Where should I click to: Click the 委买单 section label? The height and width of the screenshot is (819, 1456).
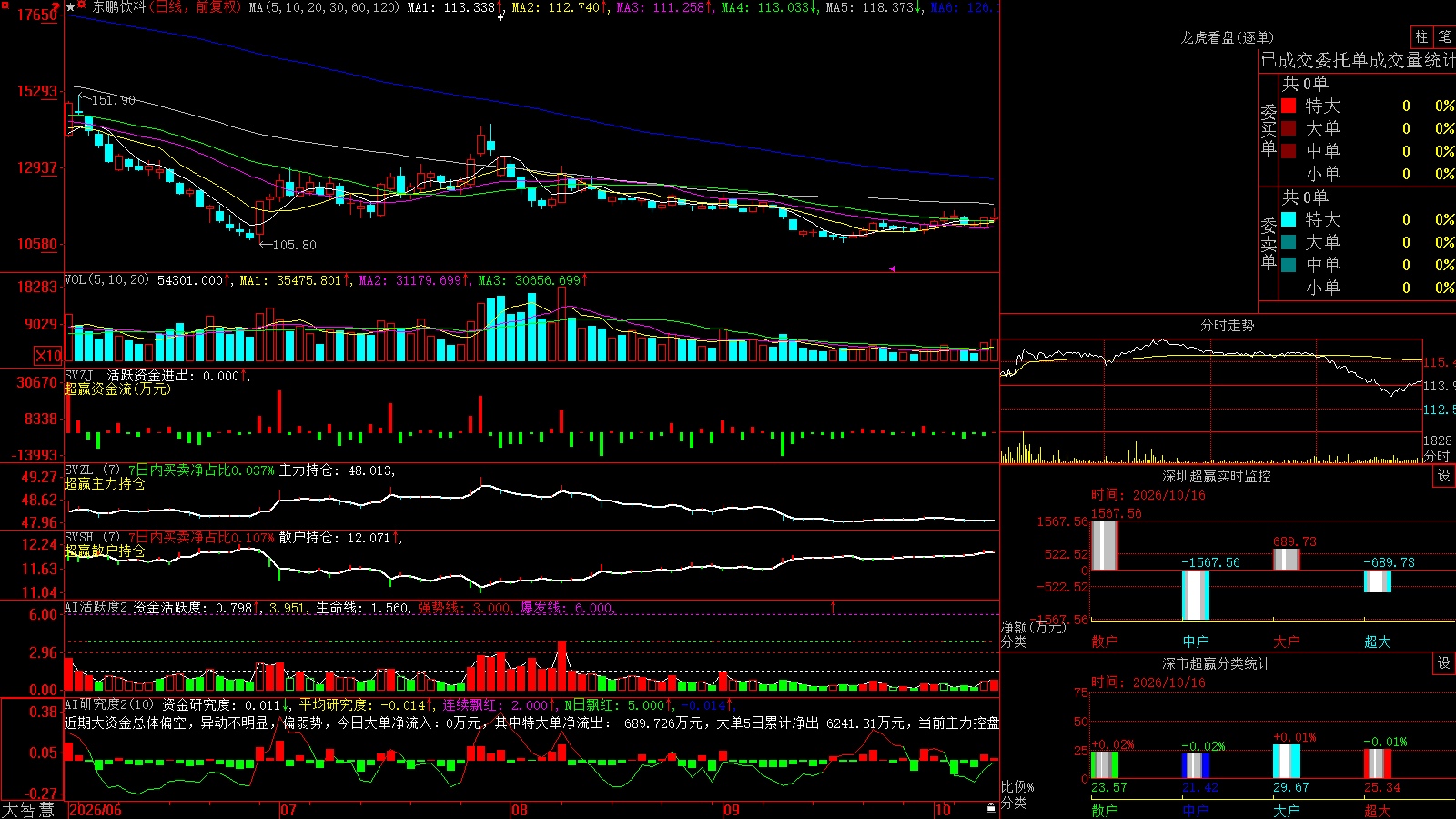1269,130
